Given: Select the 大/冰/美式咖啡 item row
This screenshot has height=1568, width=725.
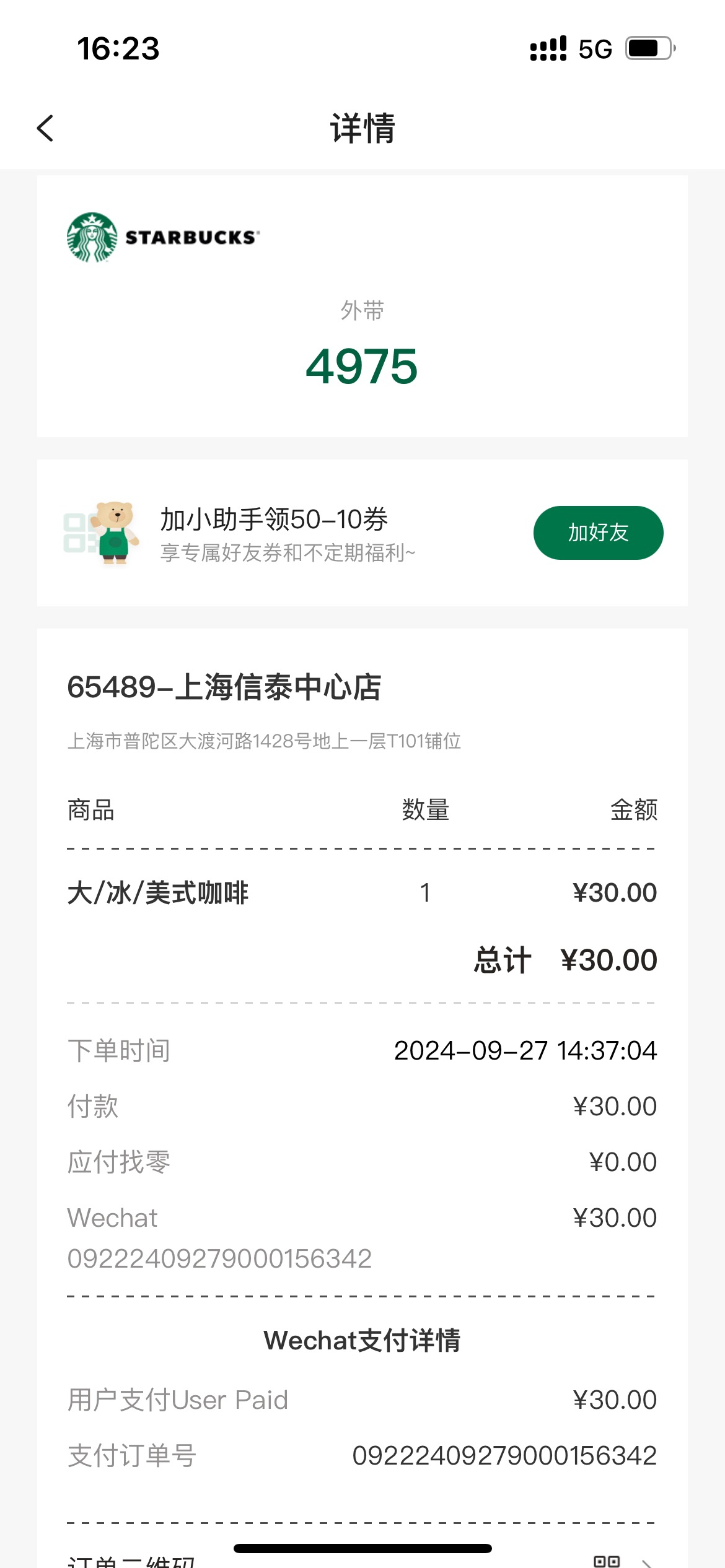Looking at the screenshot, I should (x=362, y=893).
